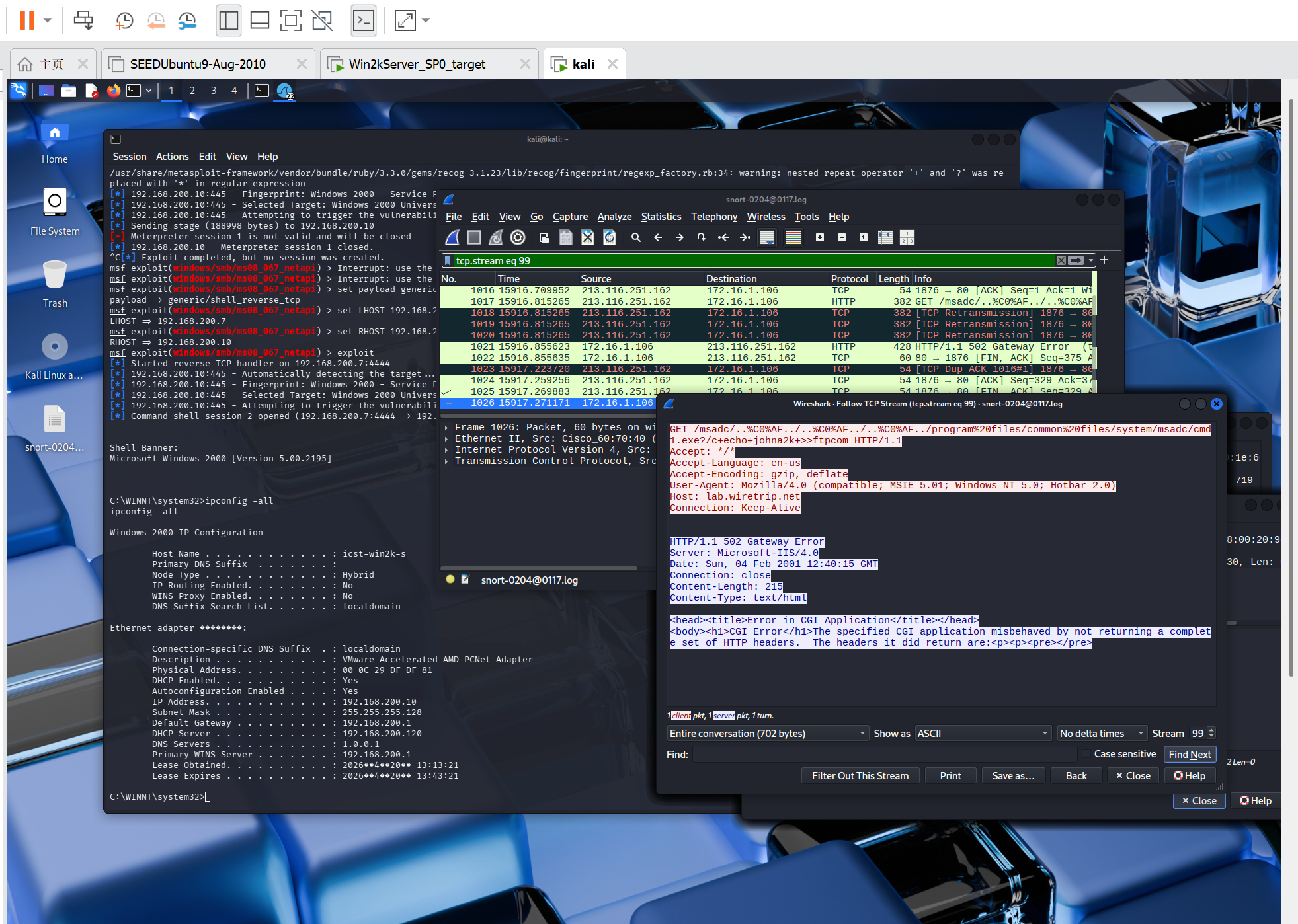
Task: Open the Show as ASCII dropdown
Action: (x=982, y=734)
